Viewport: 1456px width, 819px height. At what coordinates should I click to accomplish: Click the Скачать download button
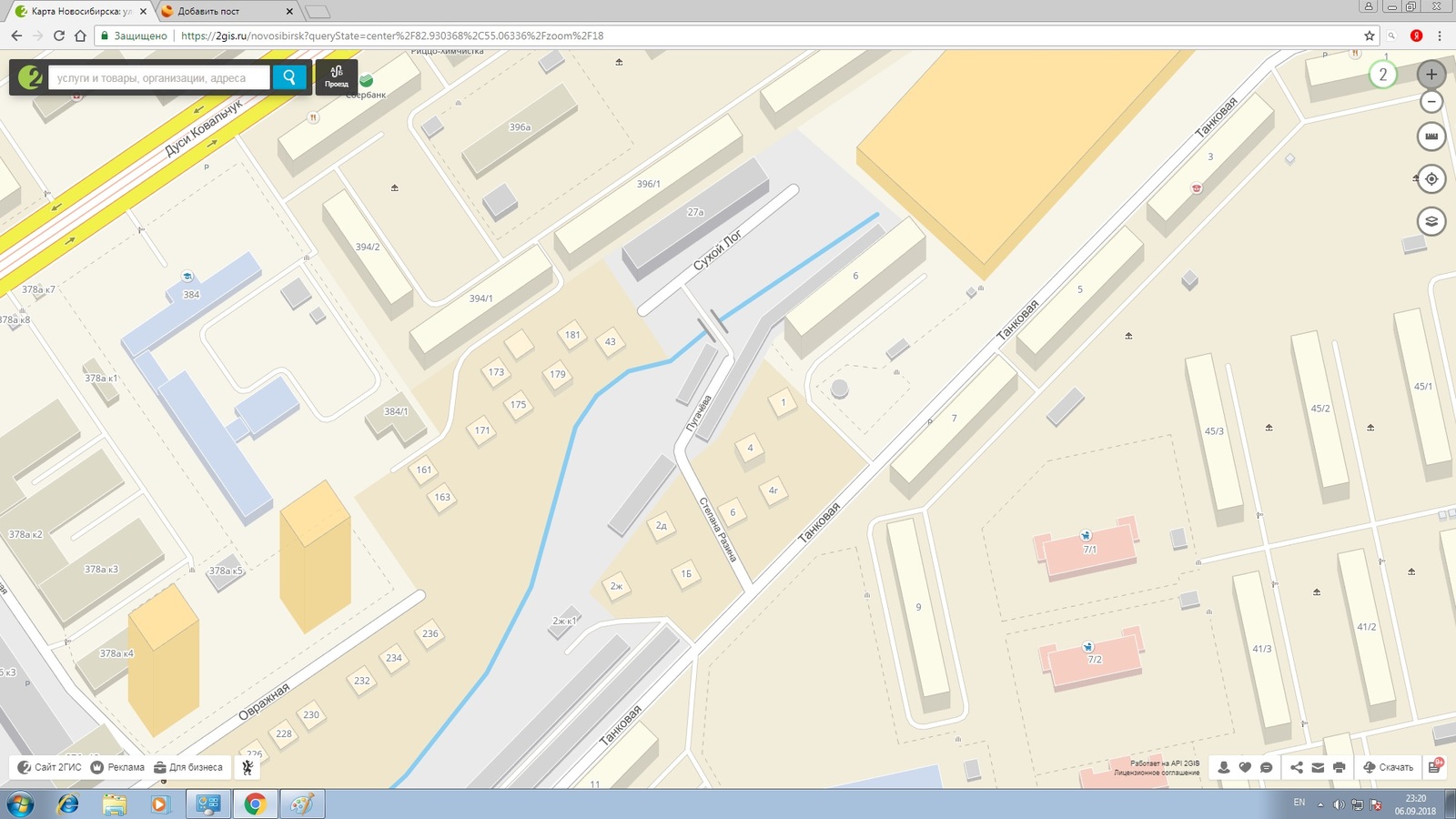1388,767
